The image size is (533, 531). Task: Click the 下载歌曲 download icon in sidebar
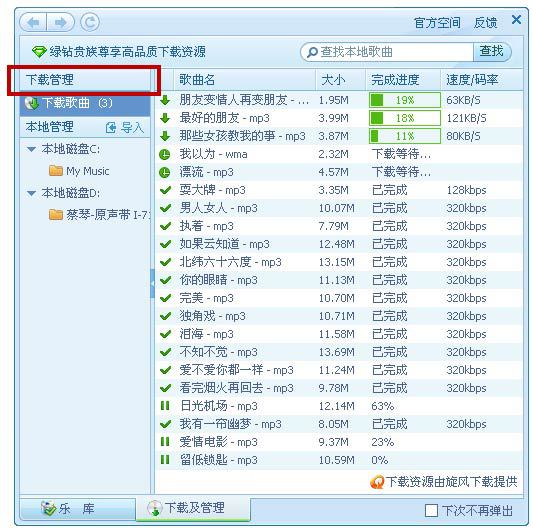click(32, 103)
